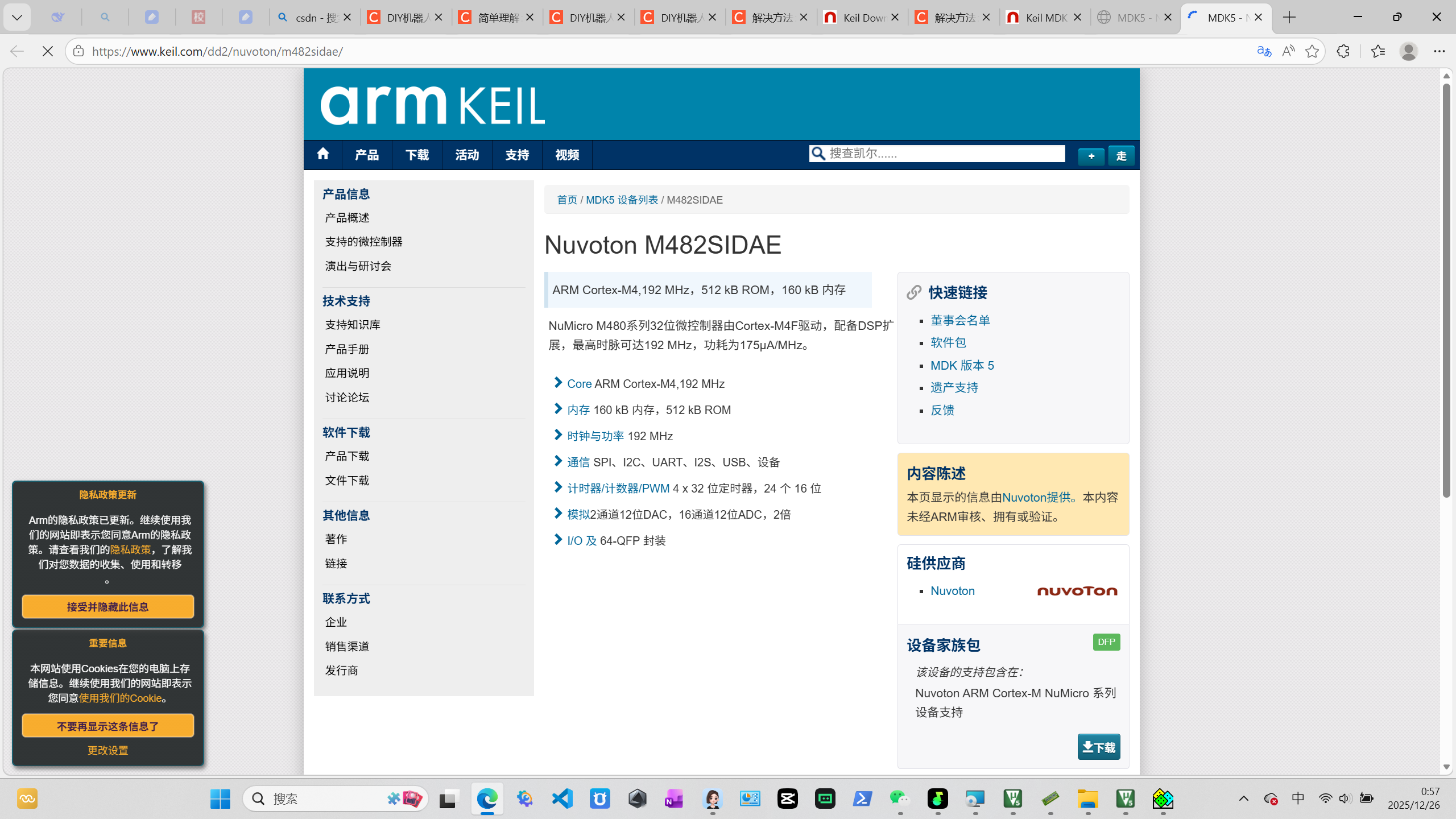Expand the 计时器/计数器/PWM section
This screenshot has height=819, width=1456.
pyautogui.click(x=618, y=489)
